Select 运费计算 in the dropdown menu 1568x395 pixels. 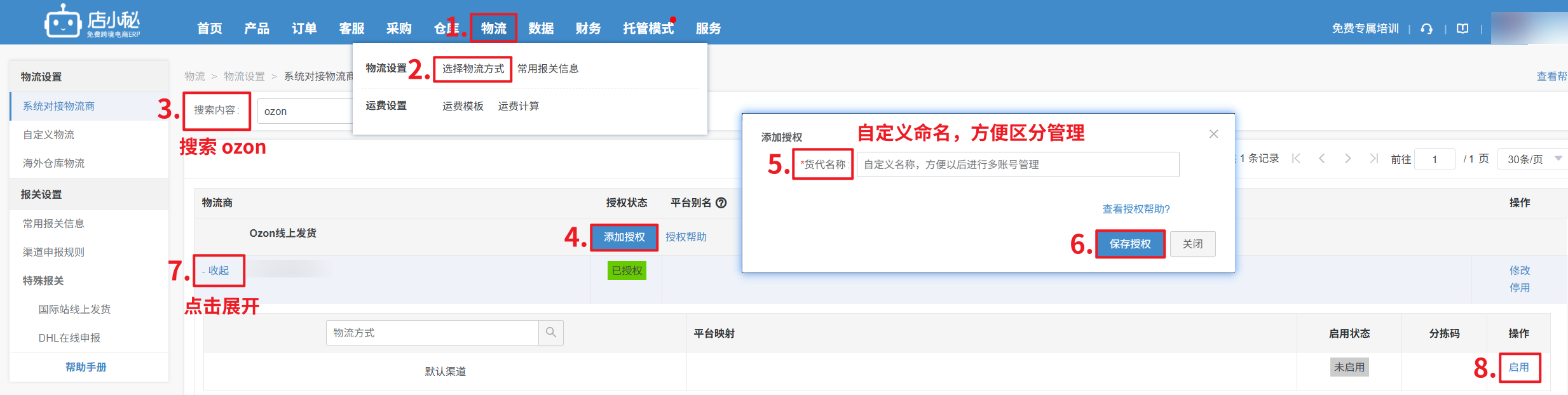[519, 106]
